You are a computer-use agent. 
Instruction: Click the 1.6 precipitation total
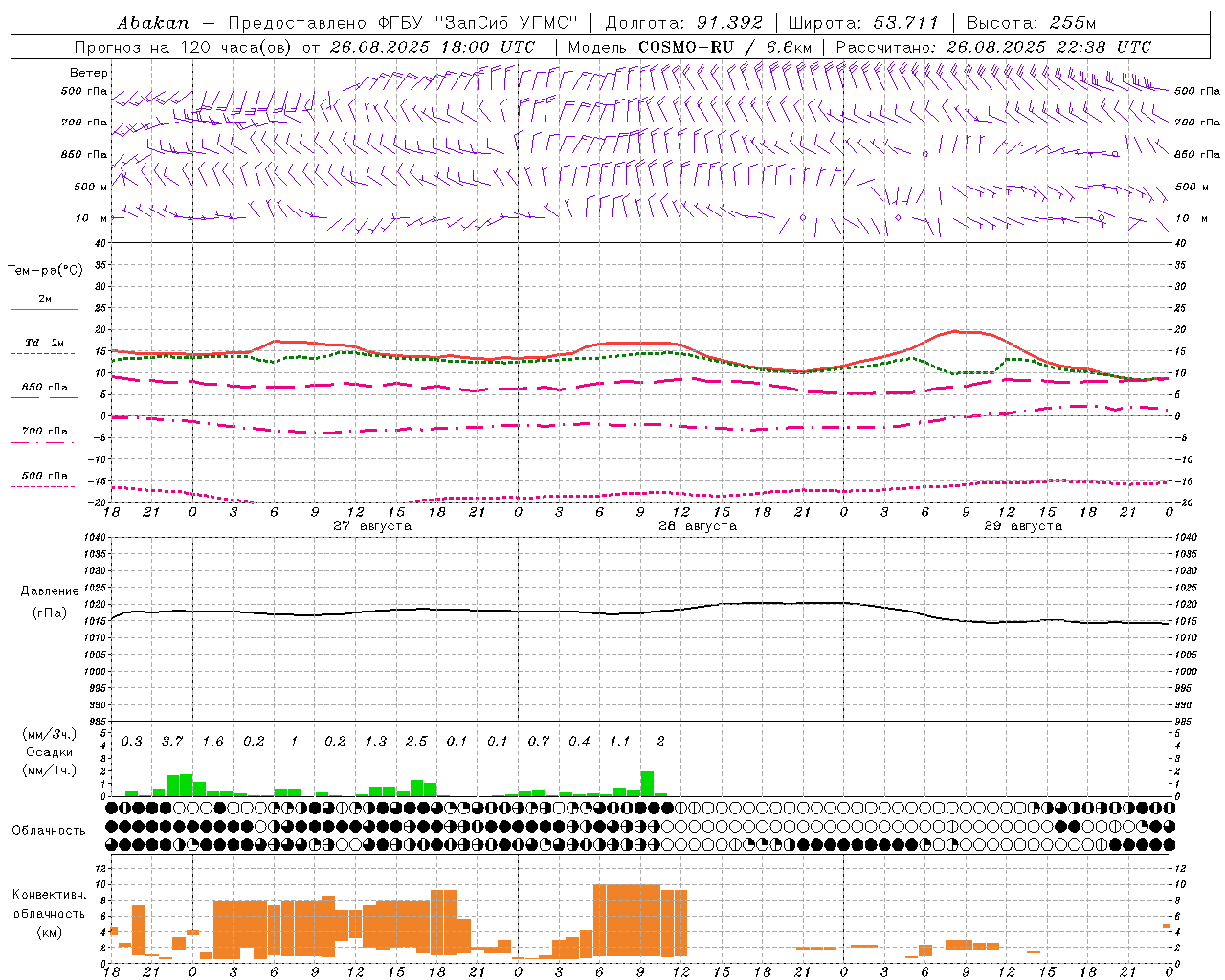tap(213, 742)
